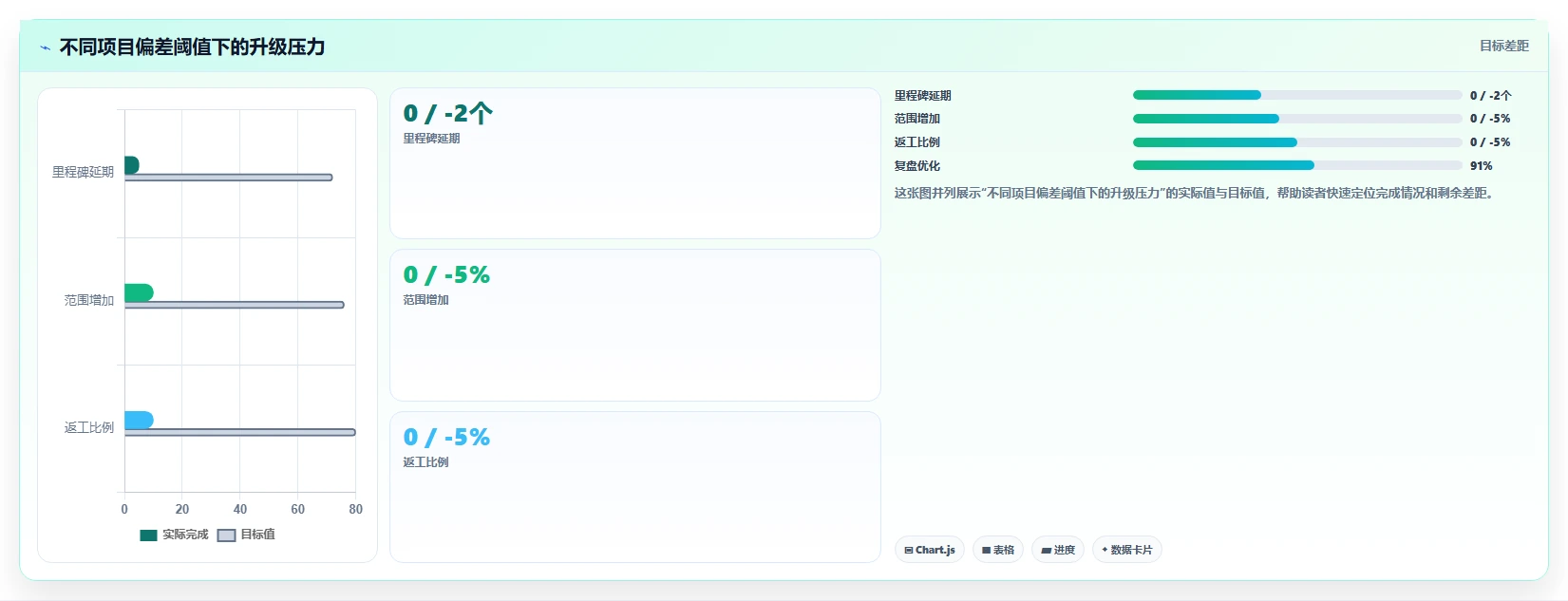The height and width of the screenshot is (601, 1568).
Task: Click the 范围增加 label on the chart axis
Action: tap(89, 300)
